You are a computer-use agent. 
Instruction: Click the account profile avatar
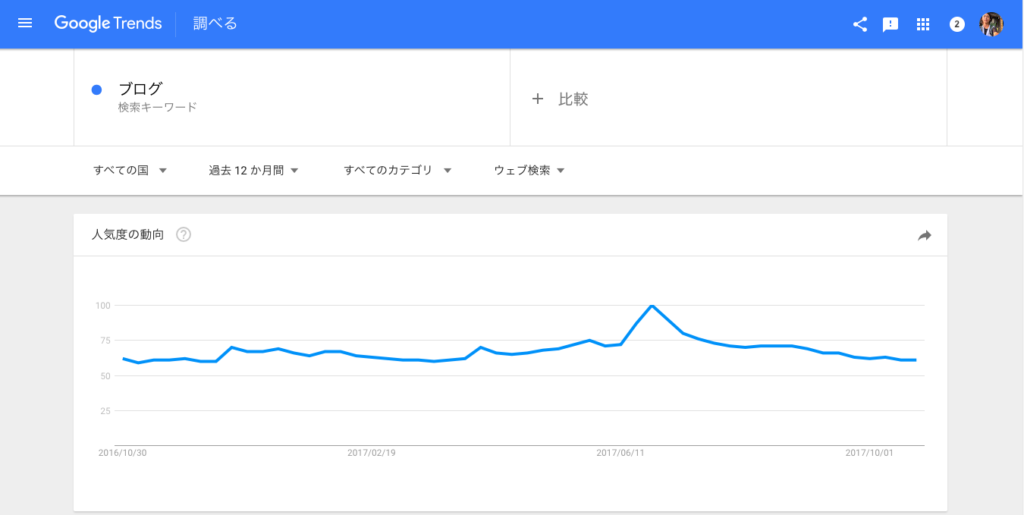pyautogui.click(x=991, y=24)
